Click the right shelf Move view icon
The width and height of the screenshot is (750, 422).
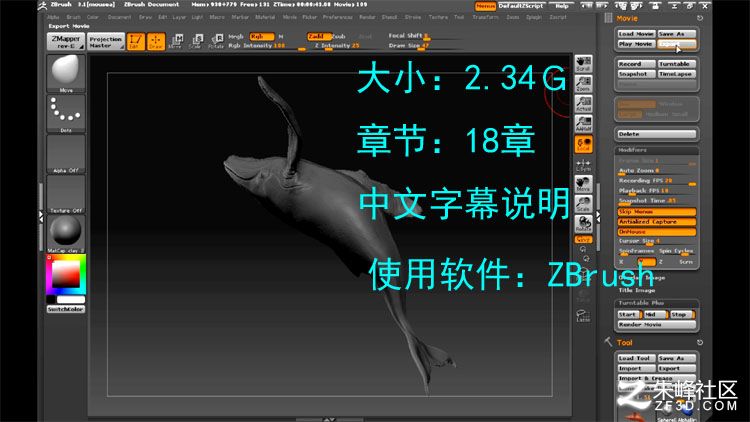[x=583, y=184]
